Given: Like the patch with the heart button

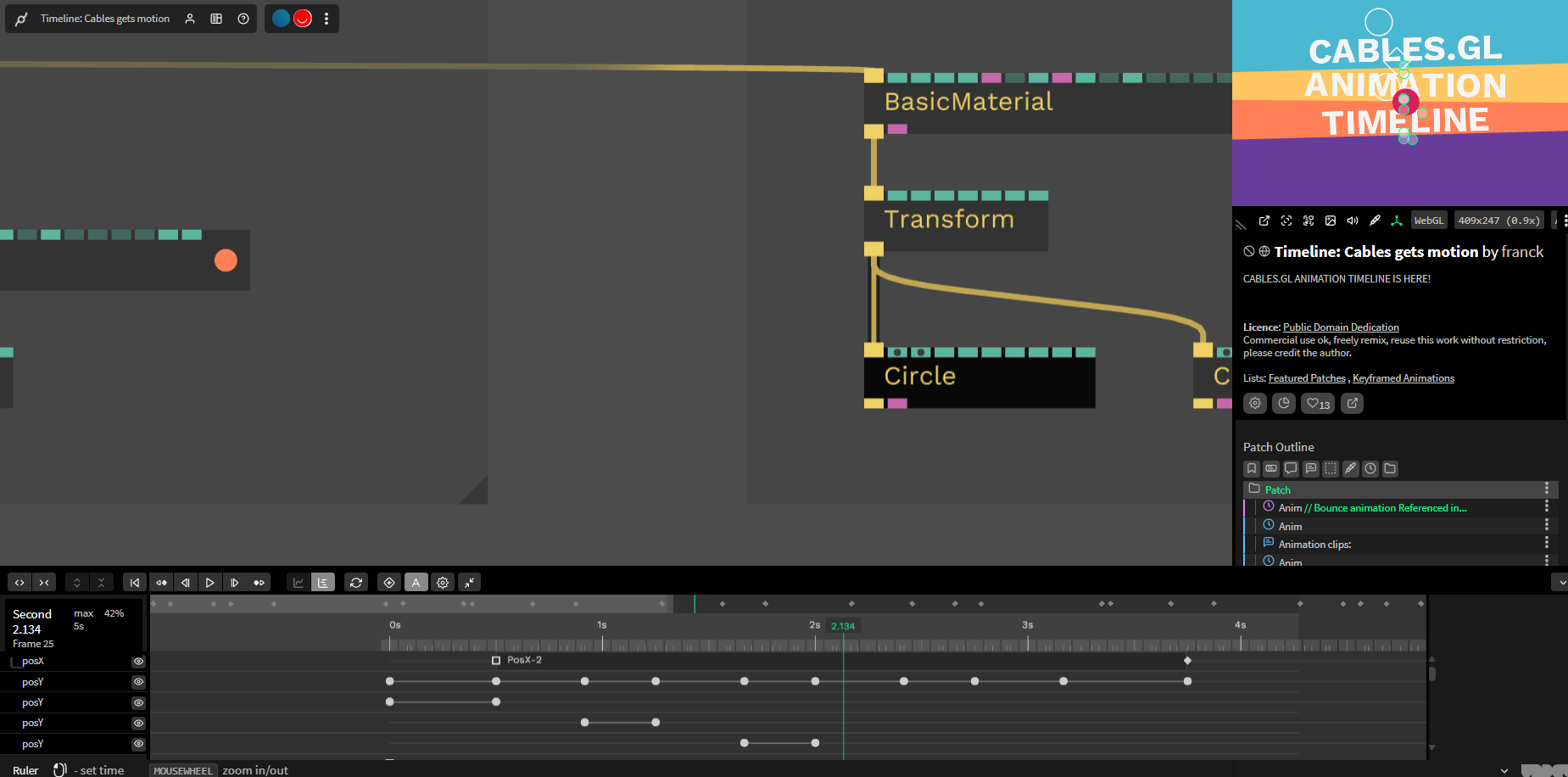Looking at the screenshot, I should (1318, 403).
